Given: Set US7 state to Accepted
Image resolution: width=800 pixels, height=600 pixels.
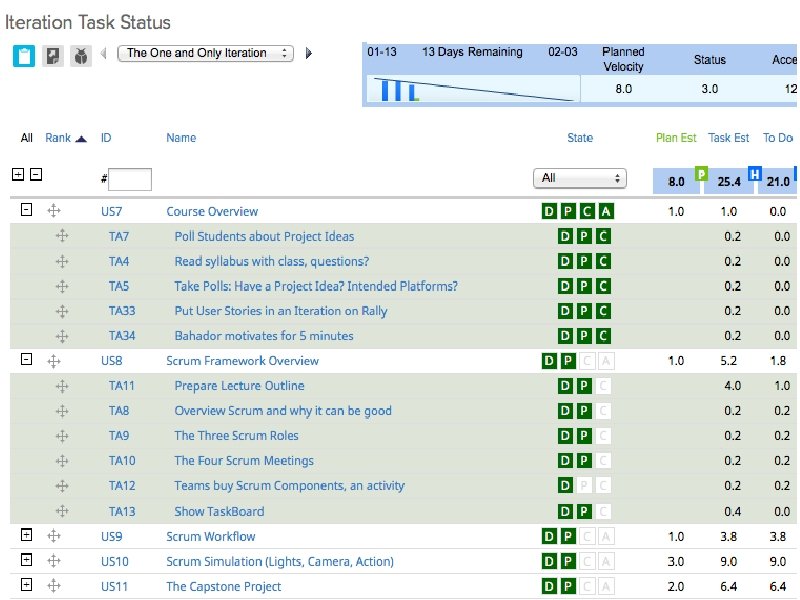Looking at the screenshot, I should 608,211.
